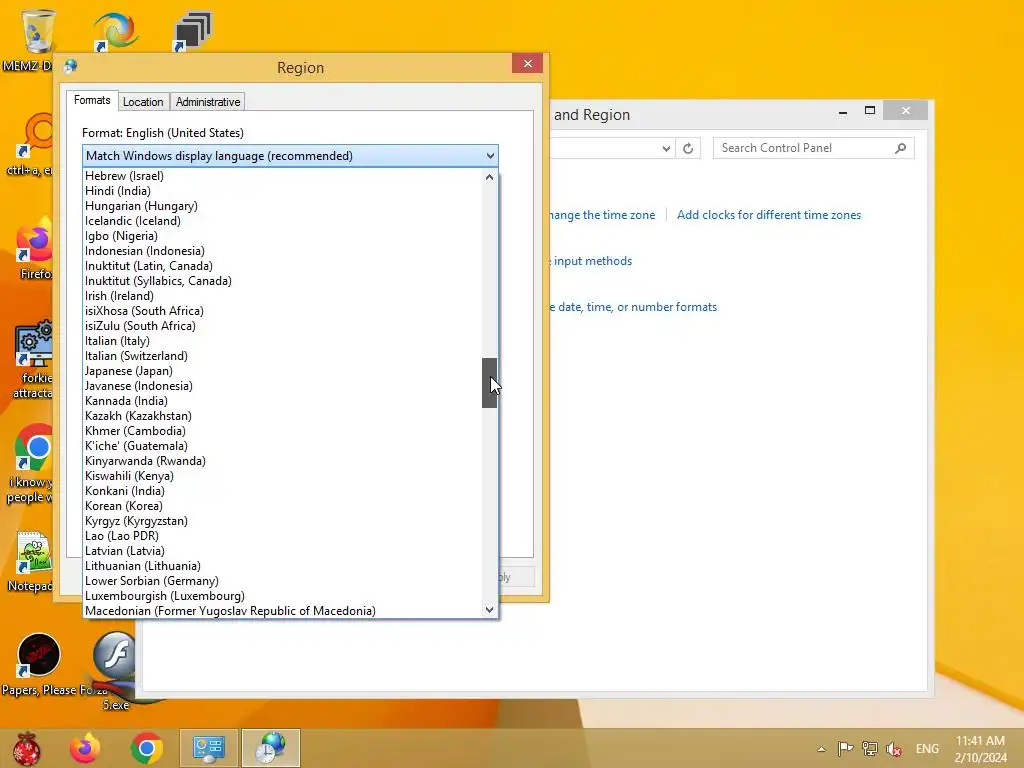Switch to Region clock-globe taskbar button
This screenshot has height=768, width=1024.
pos(271,748)
